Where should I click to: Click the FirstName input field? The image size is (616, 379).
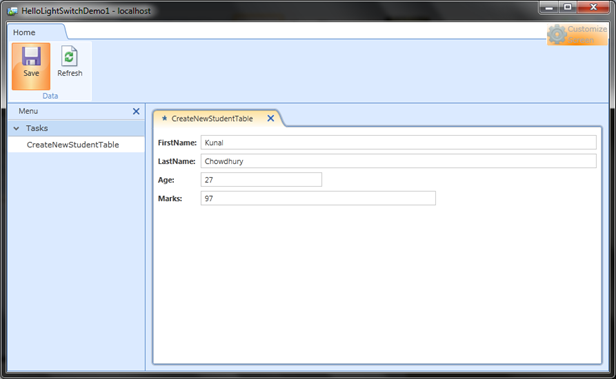398,143
